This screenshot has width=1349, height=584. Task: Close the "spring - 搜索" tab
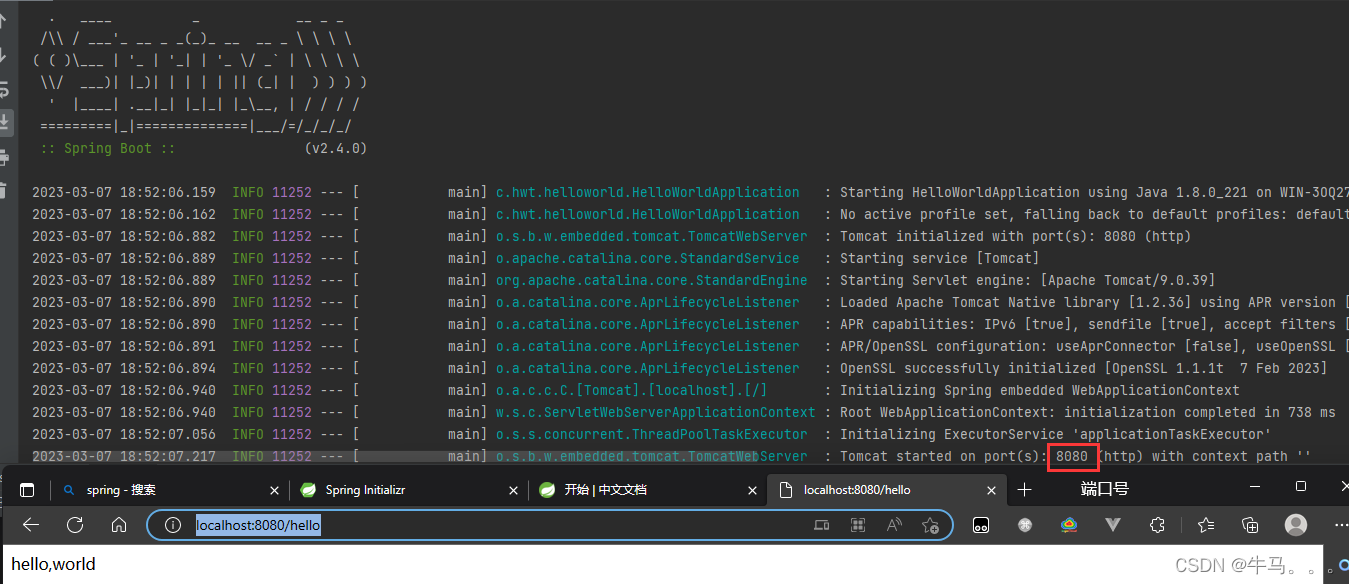click(x=274, y=490)
